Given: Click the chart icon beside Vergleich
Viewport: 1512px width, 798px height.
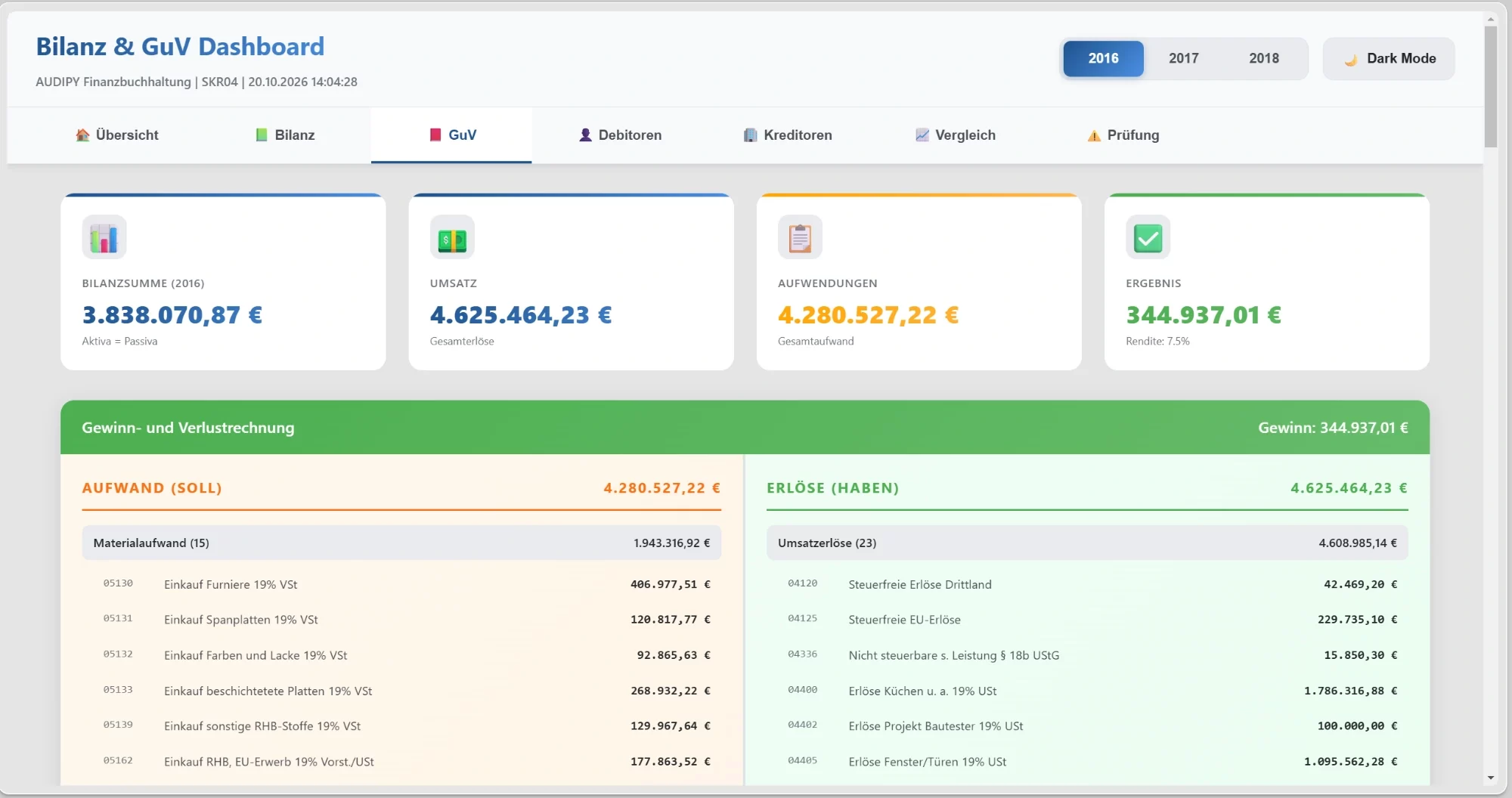Looking at the screenshot, I should tap(922, 135).
